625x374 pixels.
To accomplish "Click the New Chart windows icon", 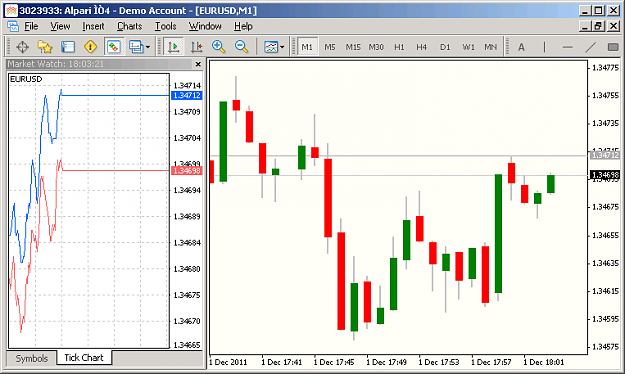I will [x=136, y=47].
